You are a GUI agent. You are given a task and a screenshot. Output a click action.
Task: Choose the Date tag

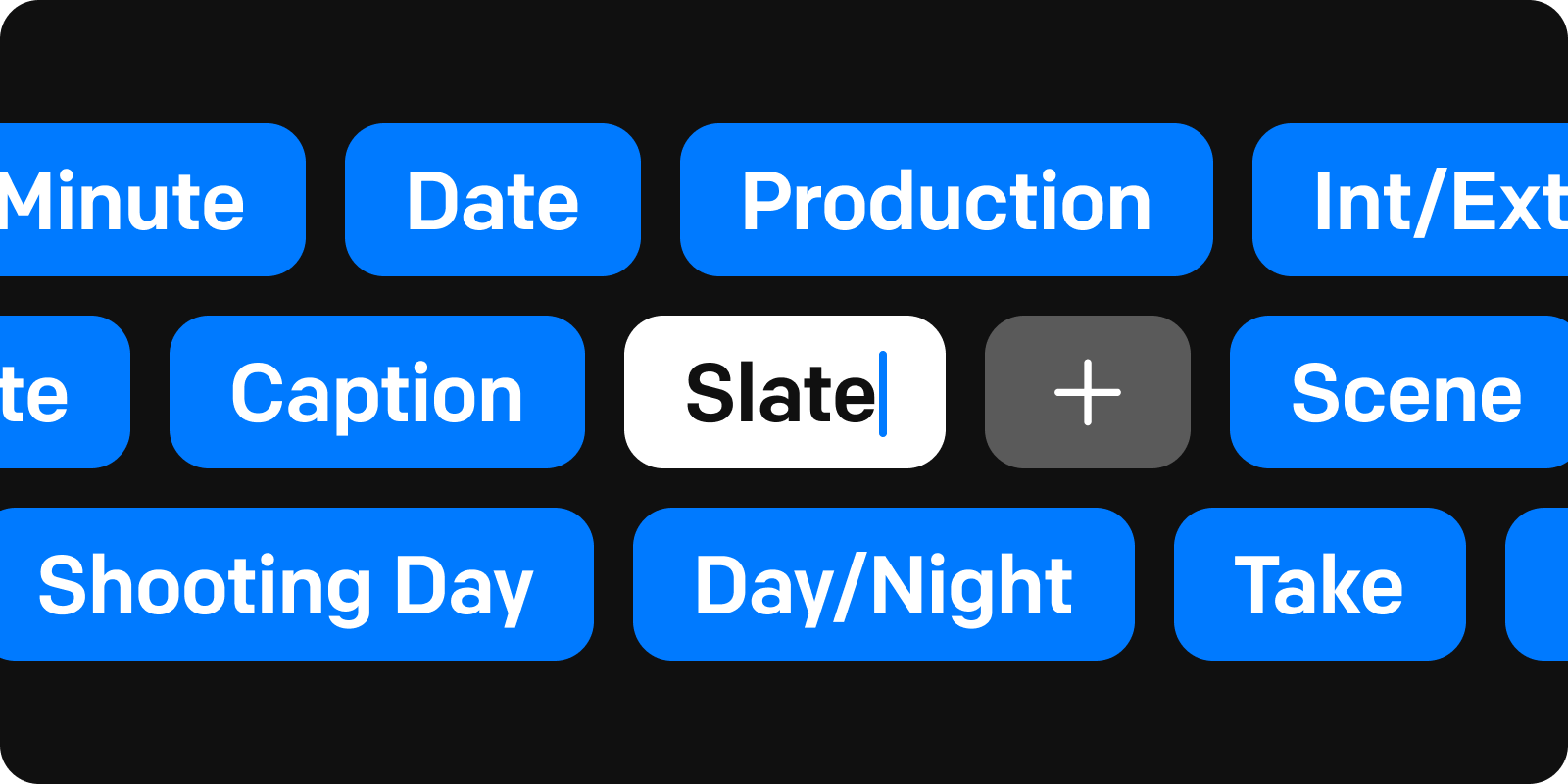pos(492,200)
